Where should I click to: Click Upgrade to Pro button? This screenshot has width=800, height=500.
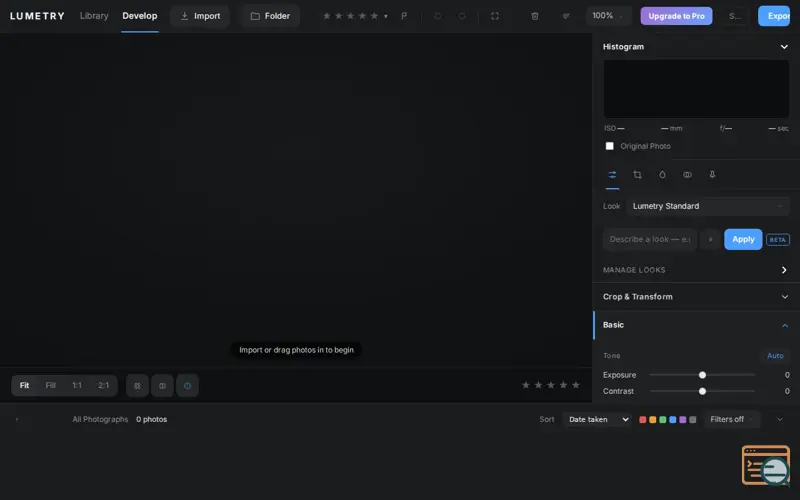pyautogui.click(x=676, y=16)
